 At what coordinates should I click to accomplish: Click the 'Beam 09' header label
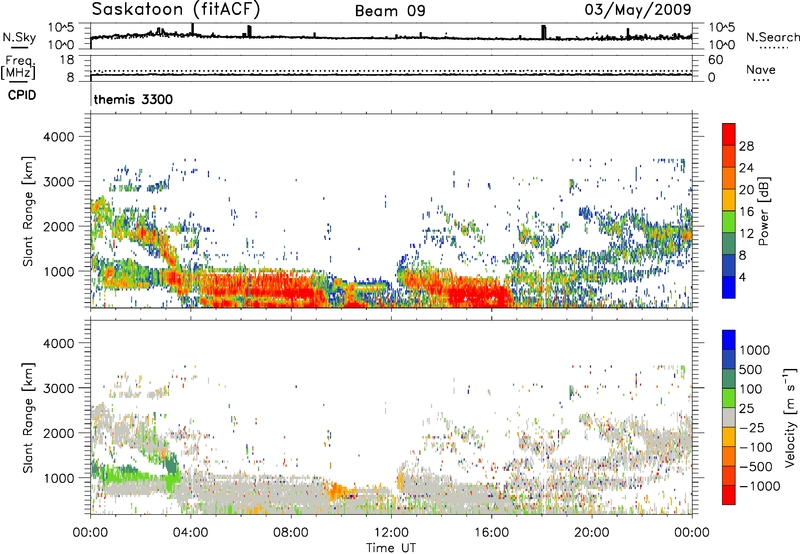coord(390,11)
